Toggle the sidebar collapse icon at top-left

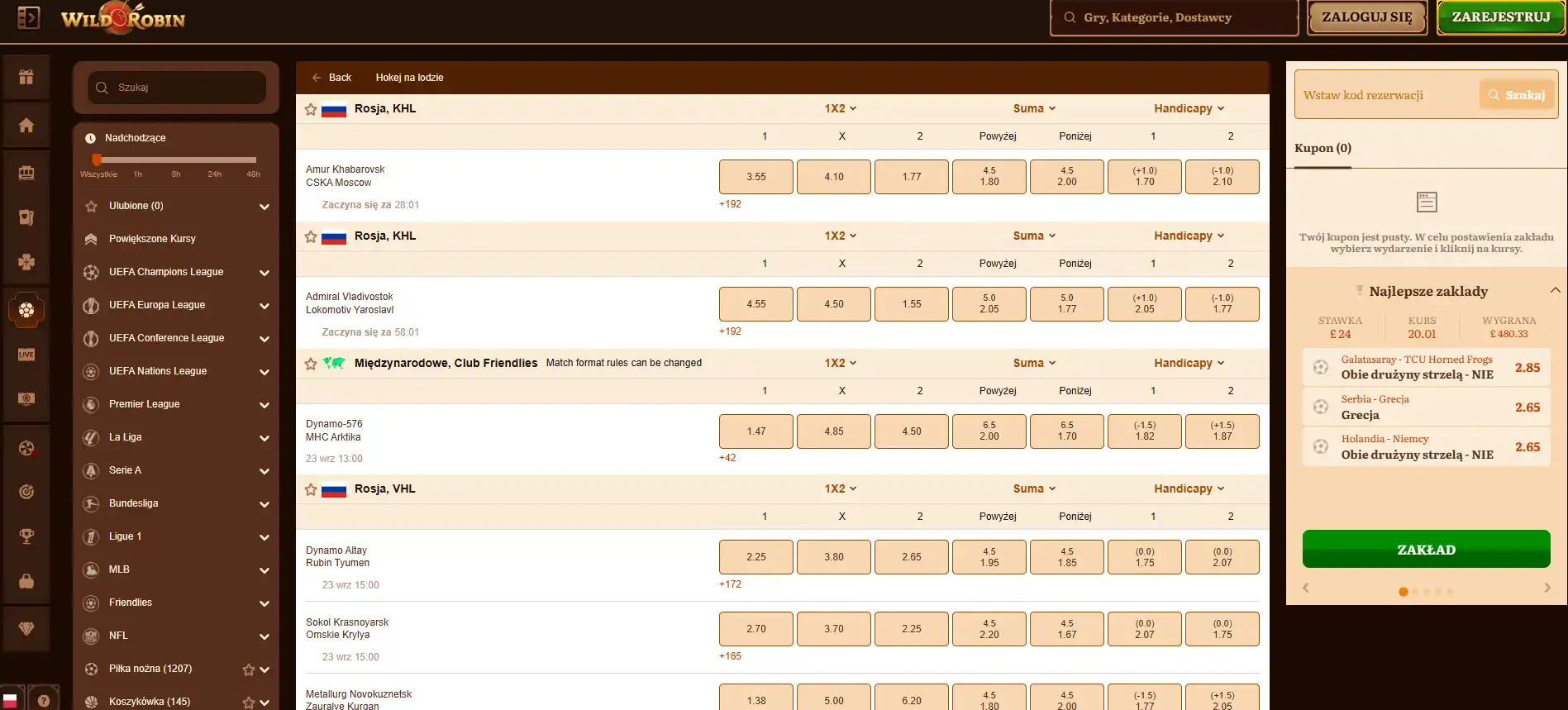tap(28, 17)
